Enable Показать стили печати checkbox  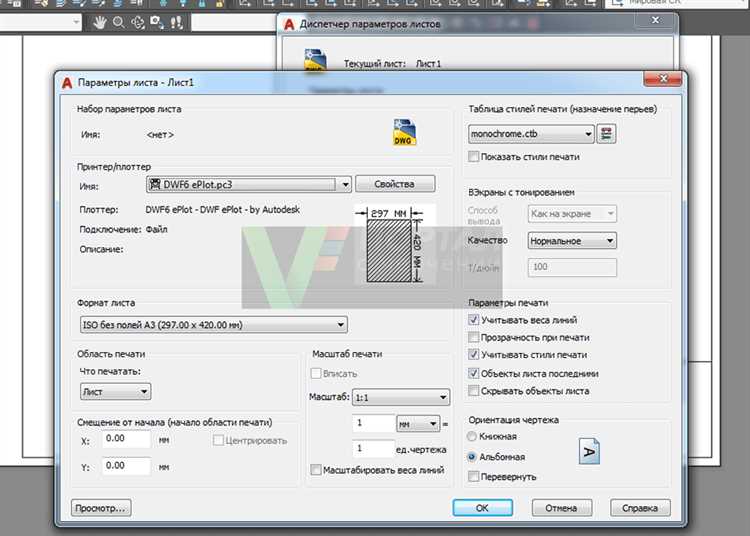(474, 157)
